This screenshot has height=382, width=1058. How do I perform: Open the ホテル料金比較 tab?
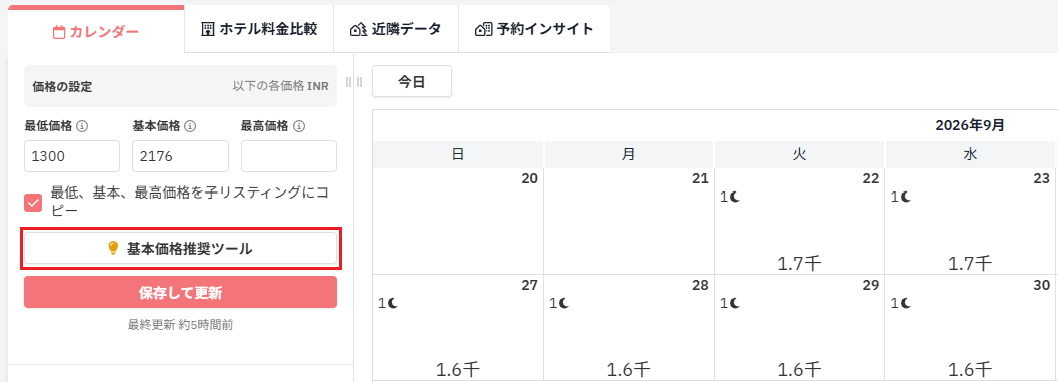click(259, 29)
